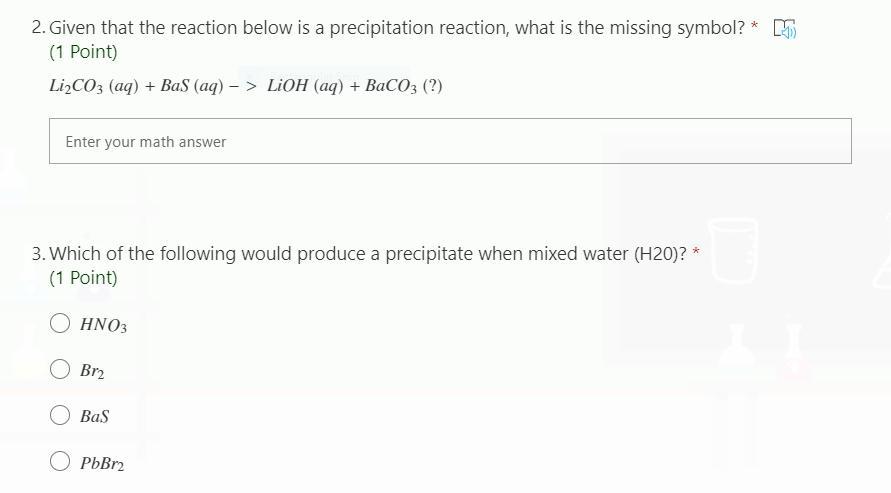Click the Br2 answer label text

[x=92, y=371]
